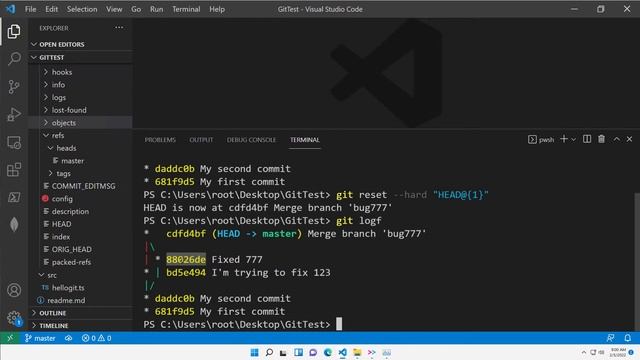Open the MongoDB leaf icon view
The height and width of the screenshot is (360, 640).
coord(14,224)
